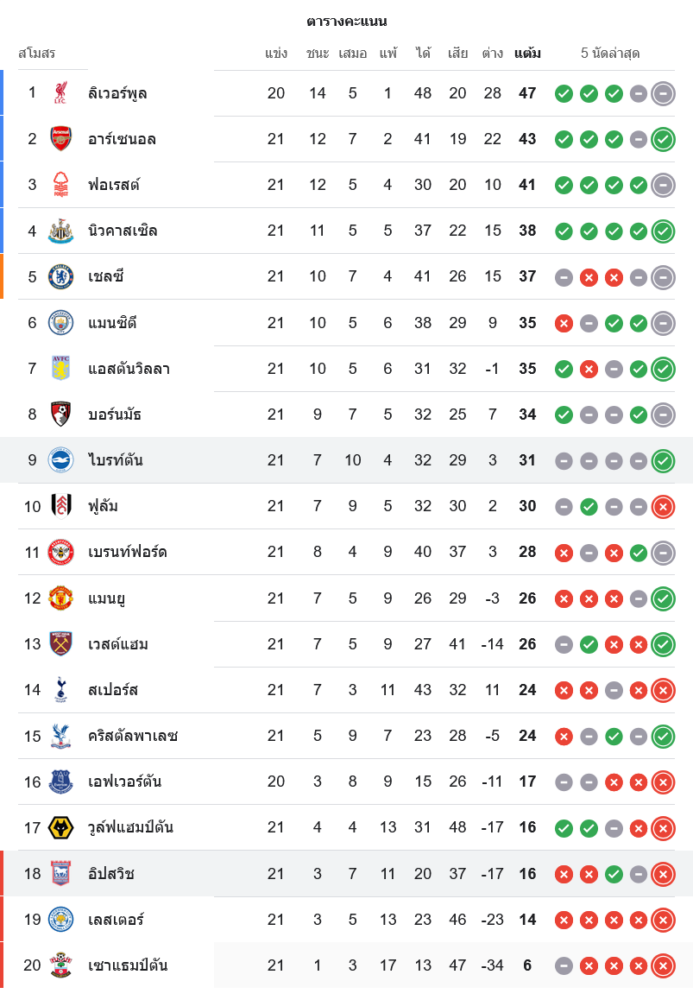693x1000 pixels.
Task: Click the แต้ม points column header
Action: pyautogui.click(x=527, y=53)
